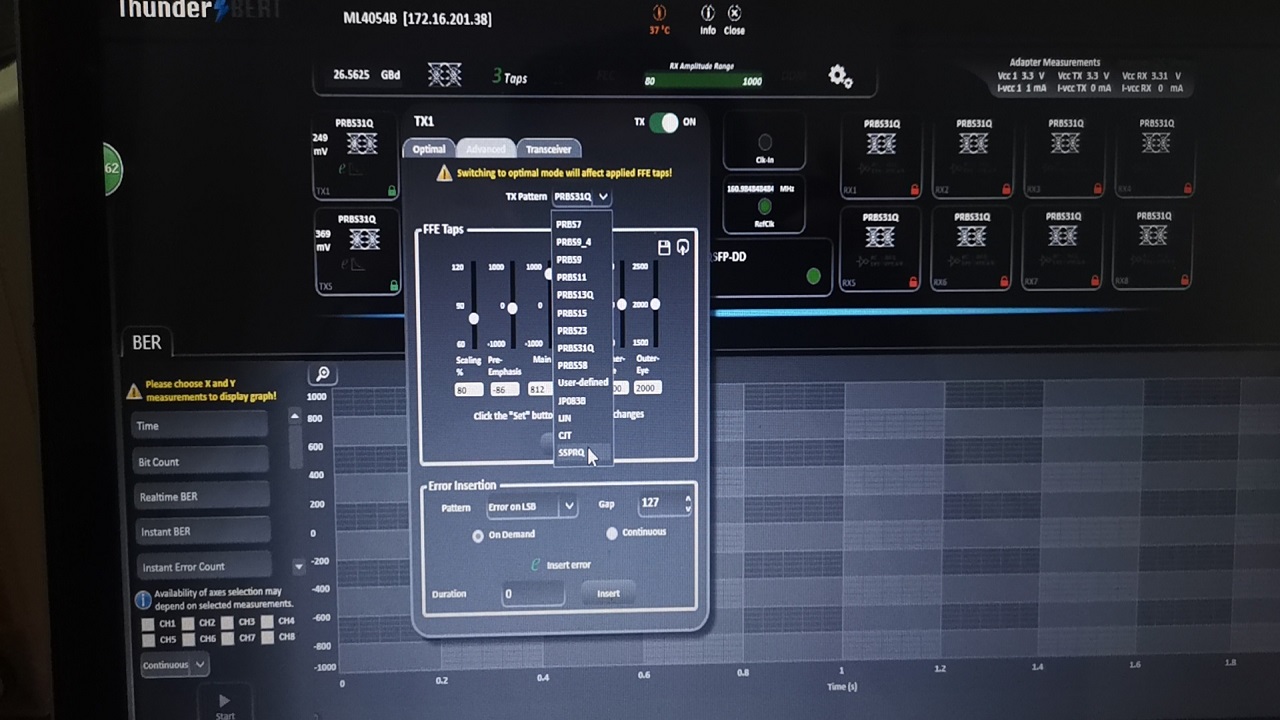Click the graph zoom magnifier icon
Image resolution: width=1280 pixels, height=720 pixels.
coord(323,374)
